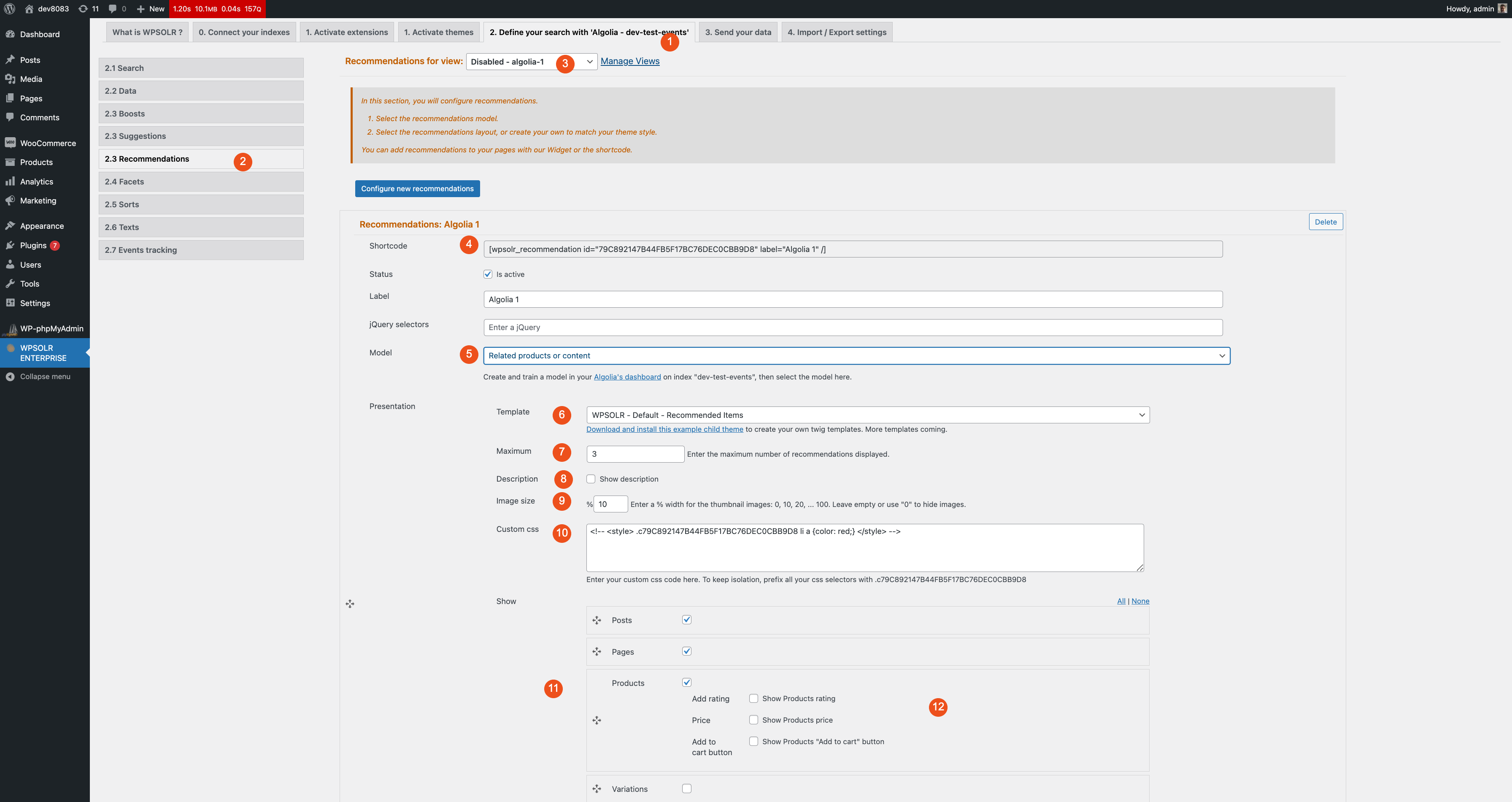
Task: Grab the move handle beside Posts row
Action: point(597,620)
